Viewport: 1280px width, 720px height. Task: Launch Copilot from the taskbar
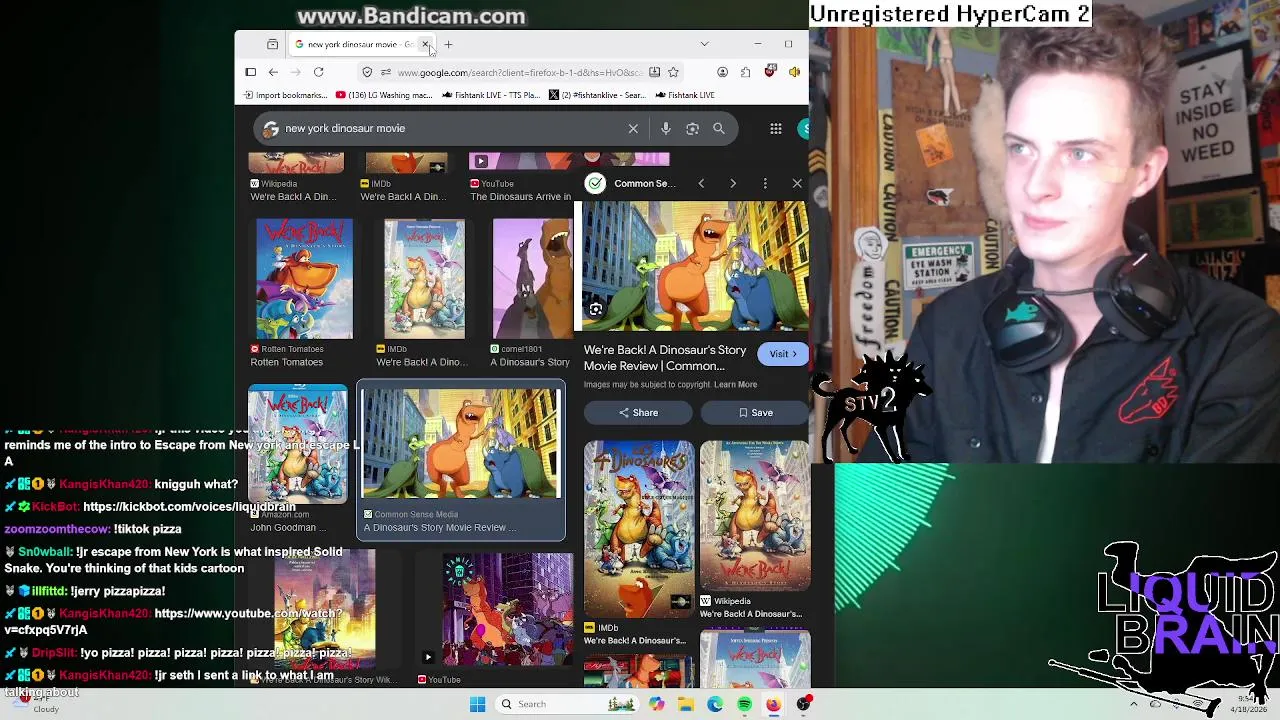[x=656, y=704]
